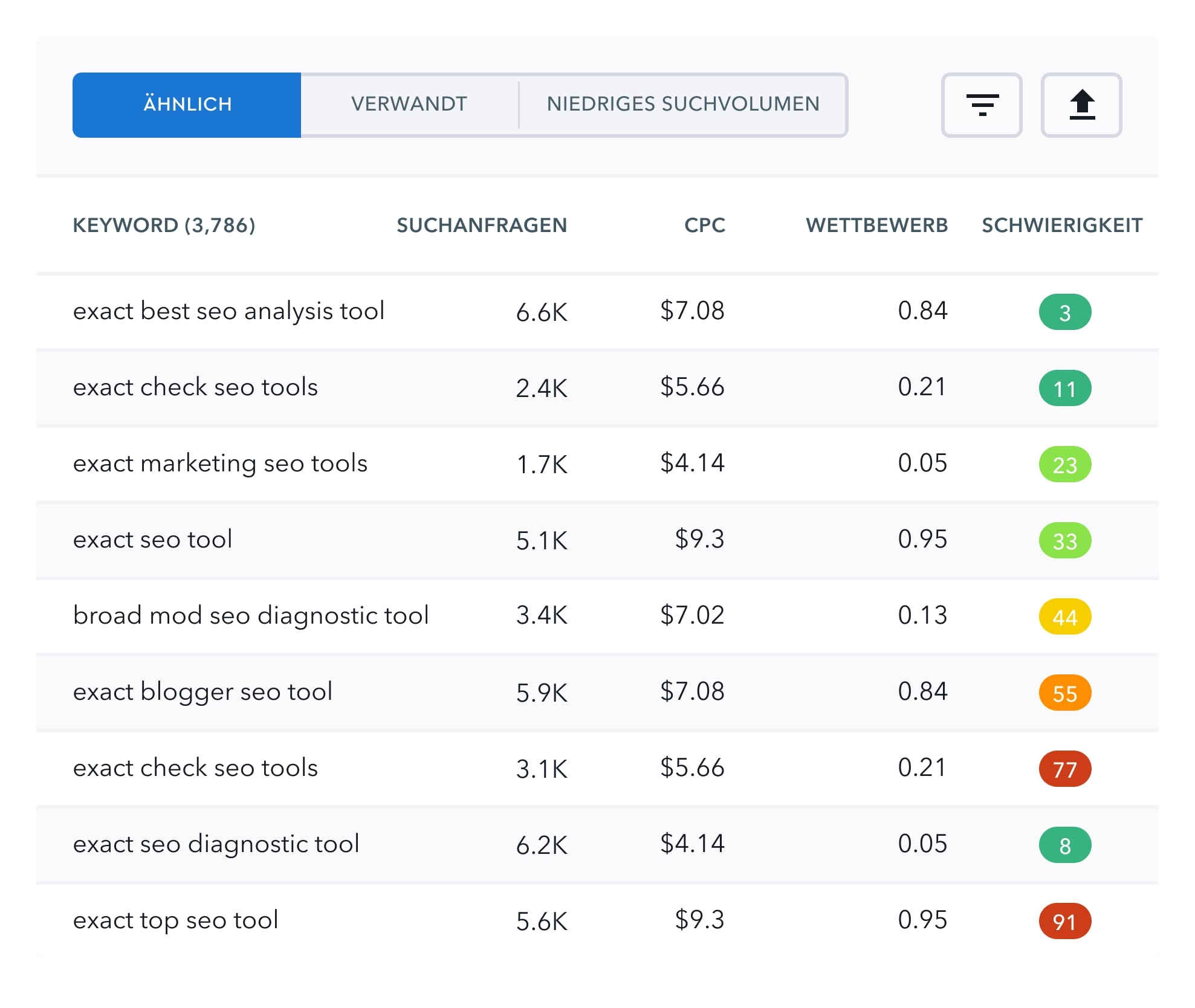The image size is (1195, 1008).
Task: Select keyword exact top seo tool
Action: tap(175, 920)
